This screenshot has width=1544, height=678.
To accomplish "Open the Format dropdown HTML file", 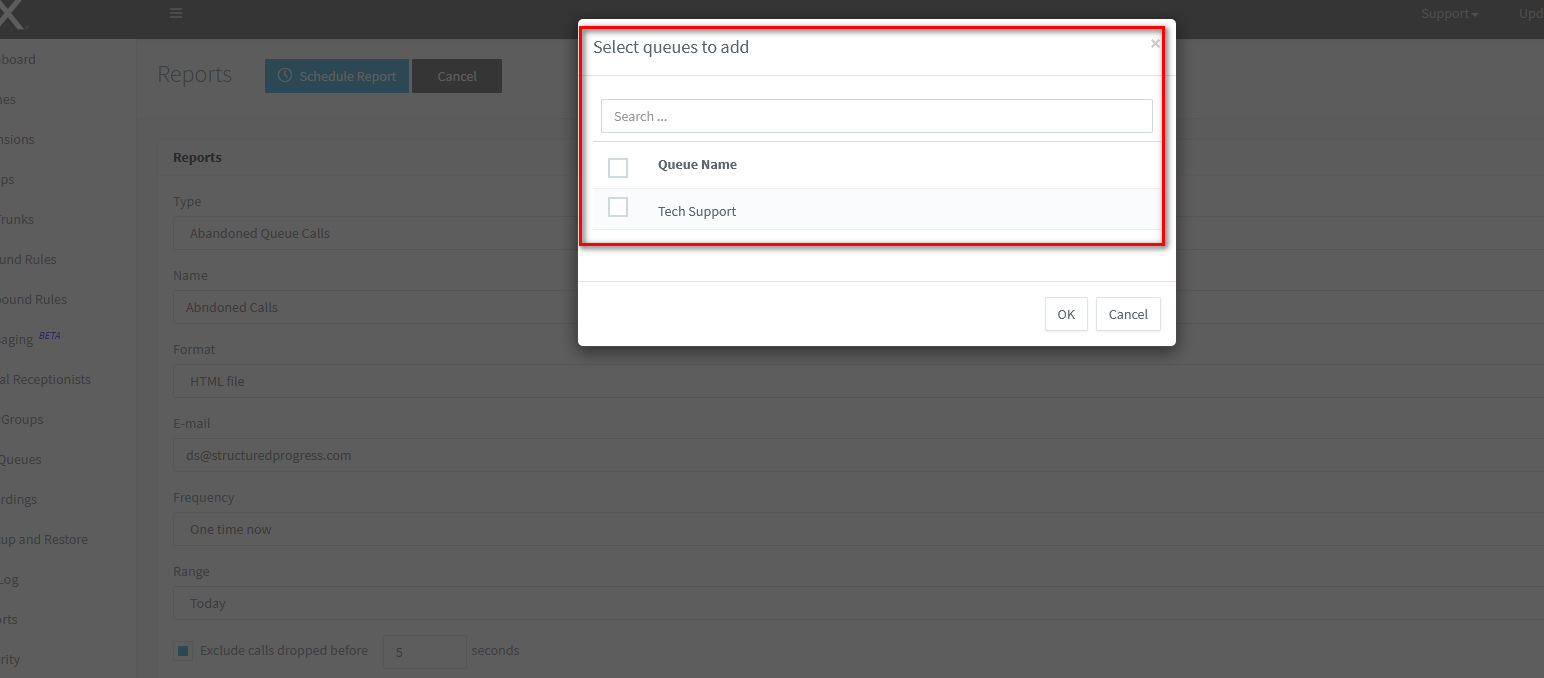I will [860, 381].
